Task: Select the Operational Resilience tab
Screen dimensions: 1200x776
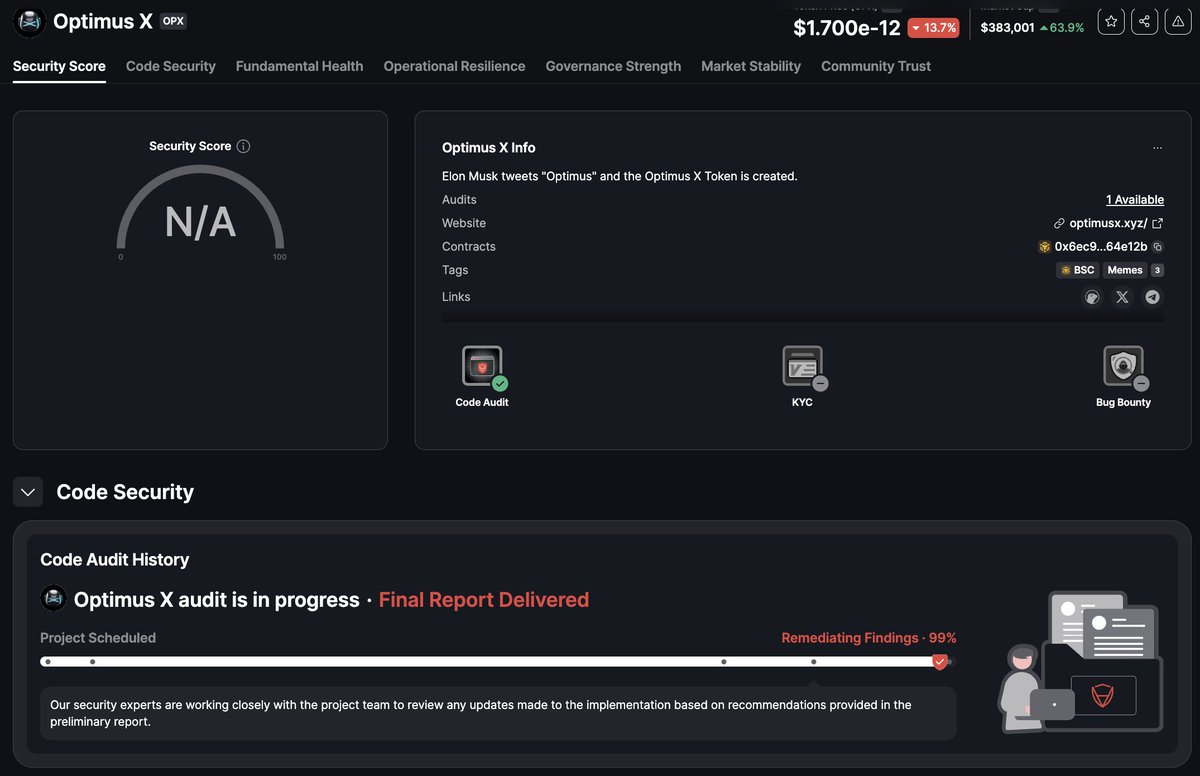Action: (x=454, y=66)
